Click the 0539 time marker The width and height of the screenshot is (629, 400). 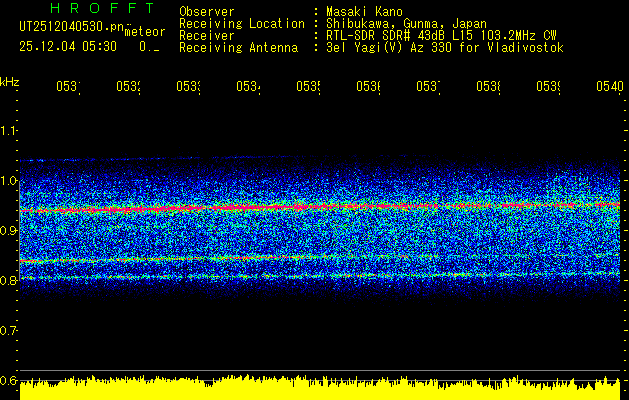pyautogui.click(x=549, y=86)
